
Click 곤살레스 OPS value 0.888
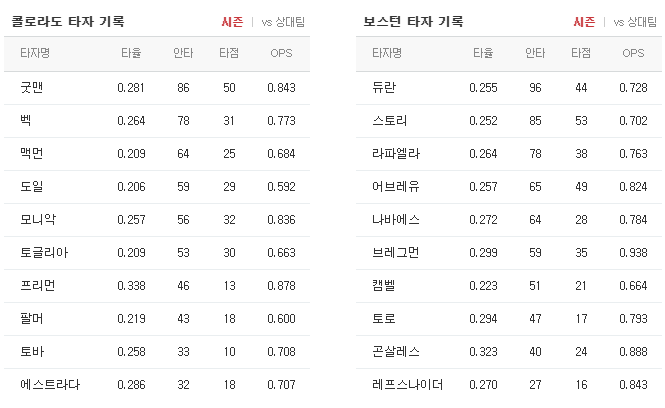tap(633, 352)
